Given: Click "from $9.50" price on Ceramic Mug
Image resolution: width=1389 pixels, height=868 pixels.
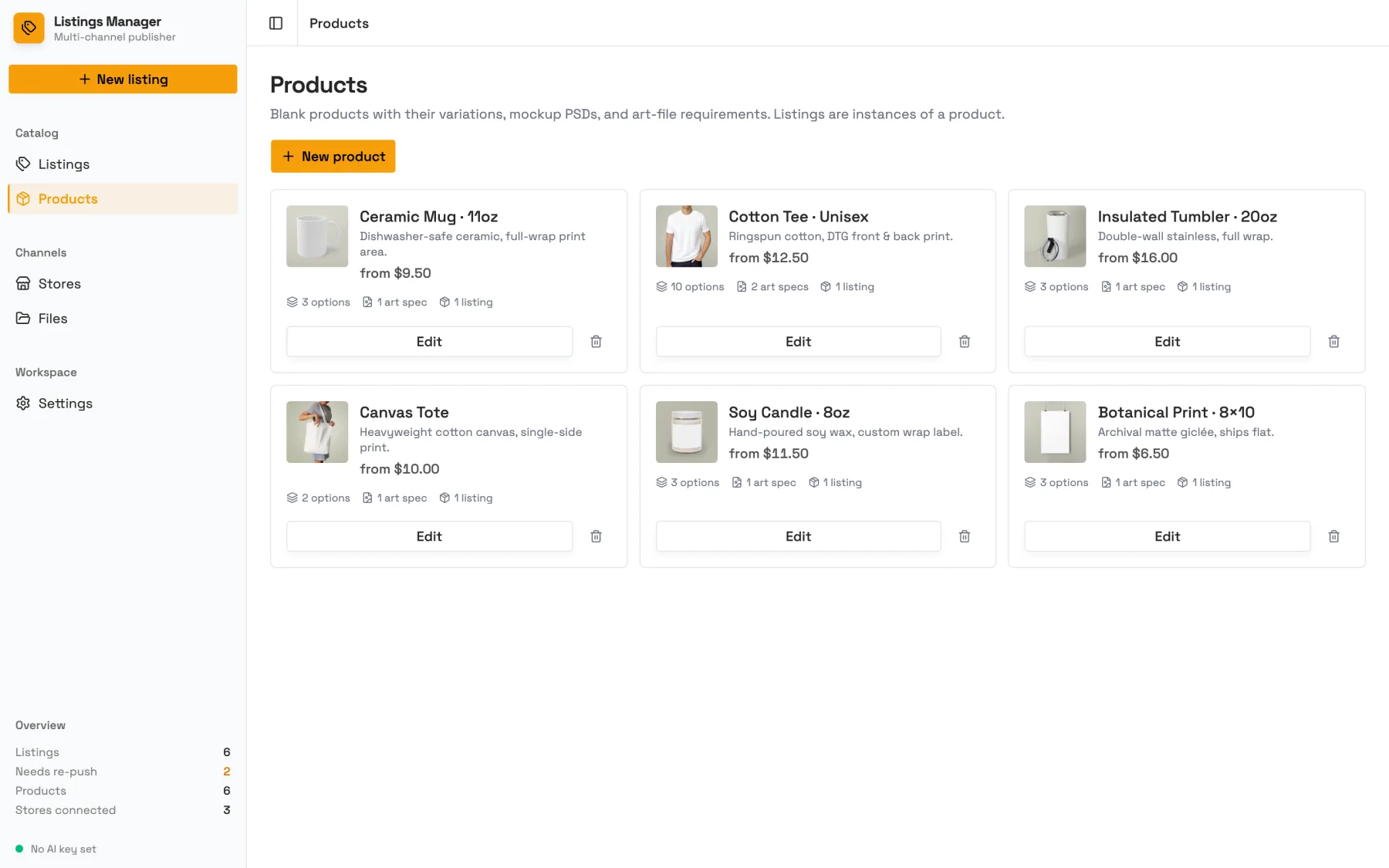Looking at the screenshot, I should tap(395, 273).
